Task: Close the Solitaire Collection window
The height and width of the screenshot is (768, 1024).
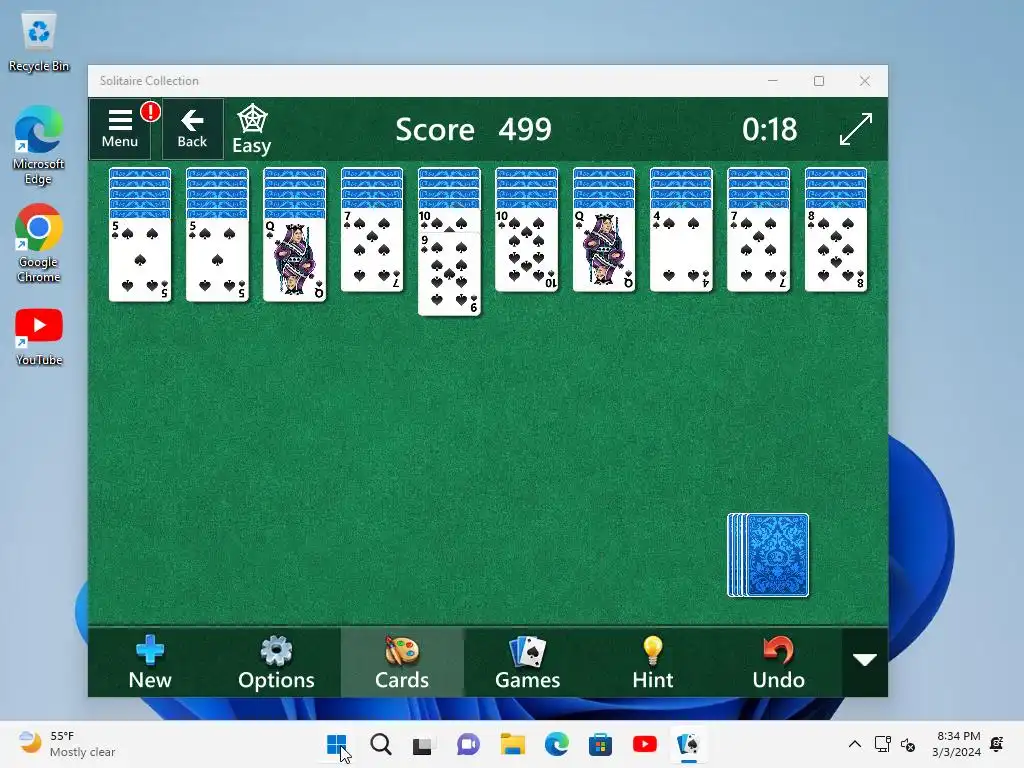Action: click(x=865, y=81)
